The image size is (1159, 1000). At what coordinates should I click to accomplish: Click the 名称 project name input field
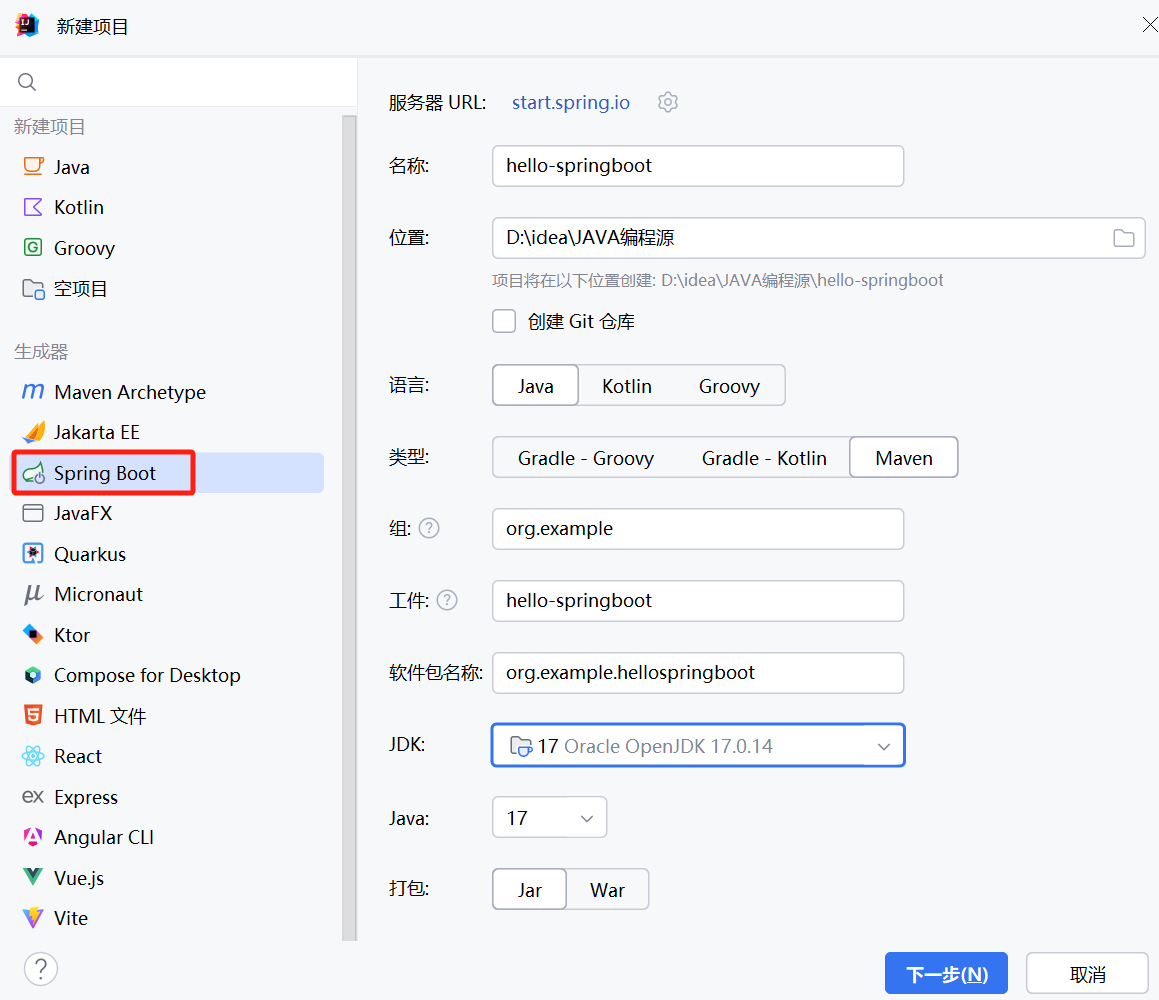point(697,166)
